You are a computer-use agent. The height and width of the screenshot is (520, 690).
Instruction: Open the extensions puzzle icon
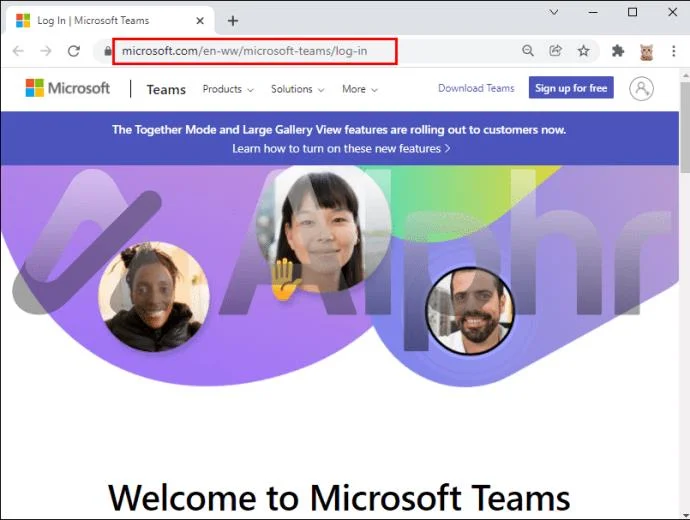(618, 51)
